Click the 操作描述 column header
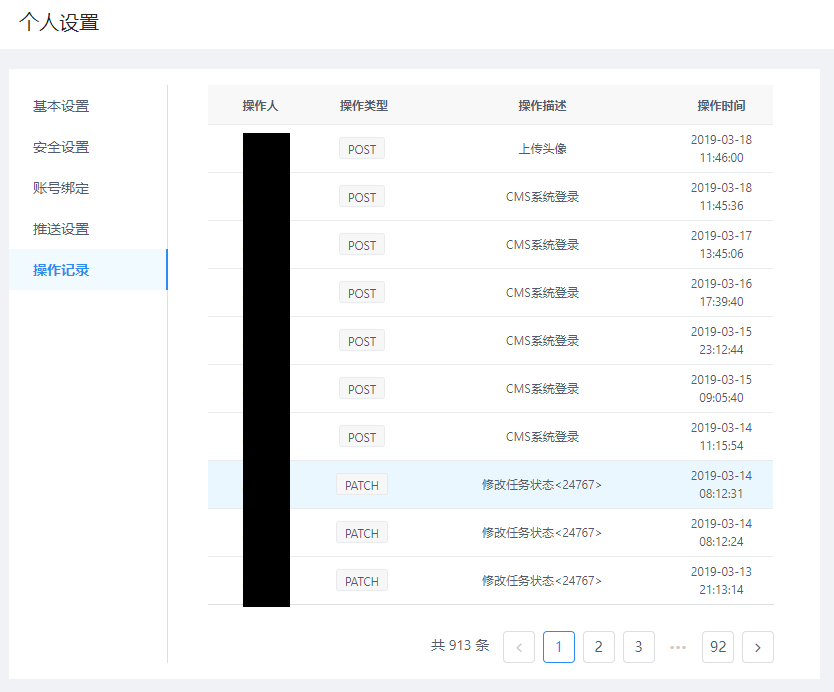The width and height of the screenshot is (834, 692). (x=542, y=105)
